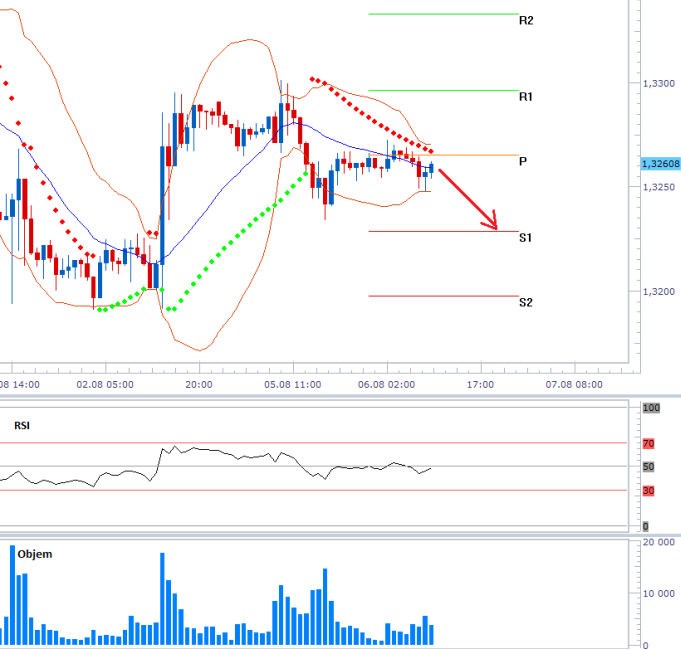Click the S2 support level label
This screenshot has width=681, height=650.
(526, 302)
